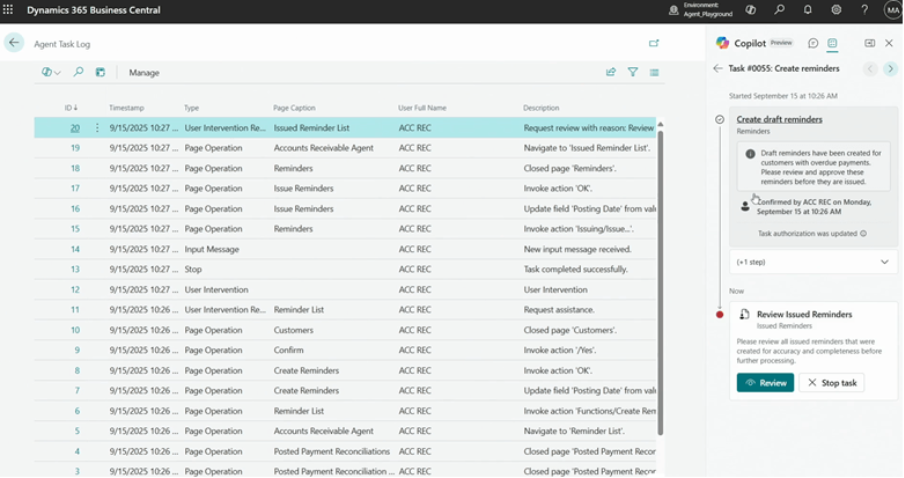
Task: Click the Review button
Action: [x=765, y=383]
